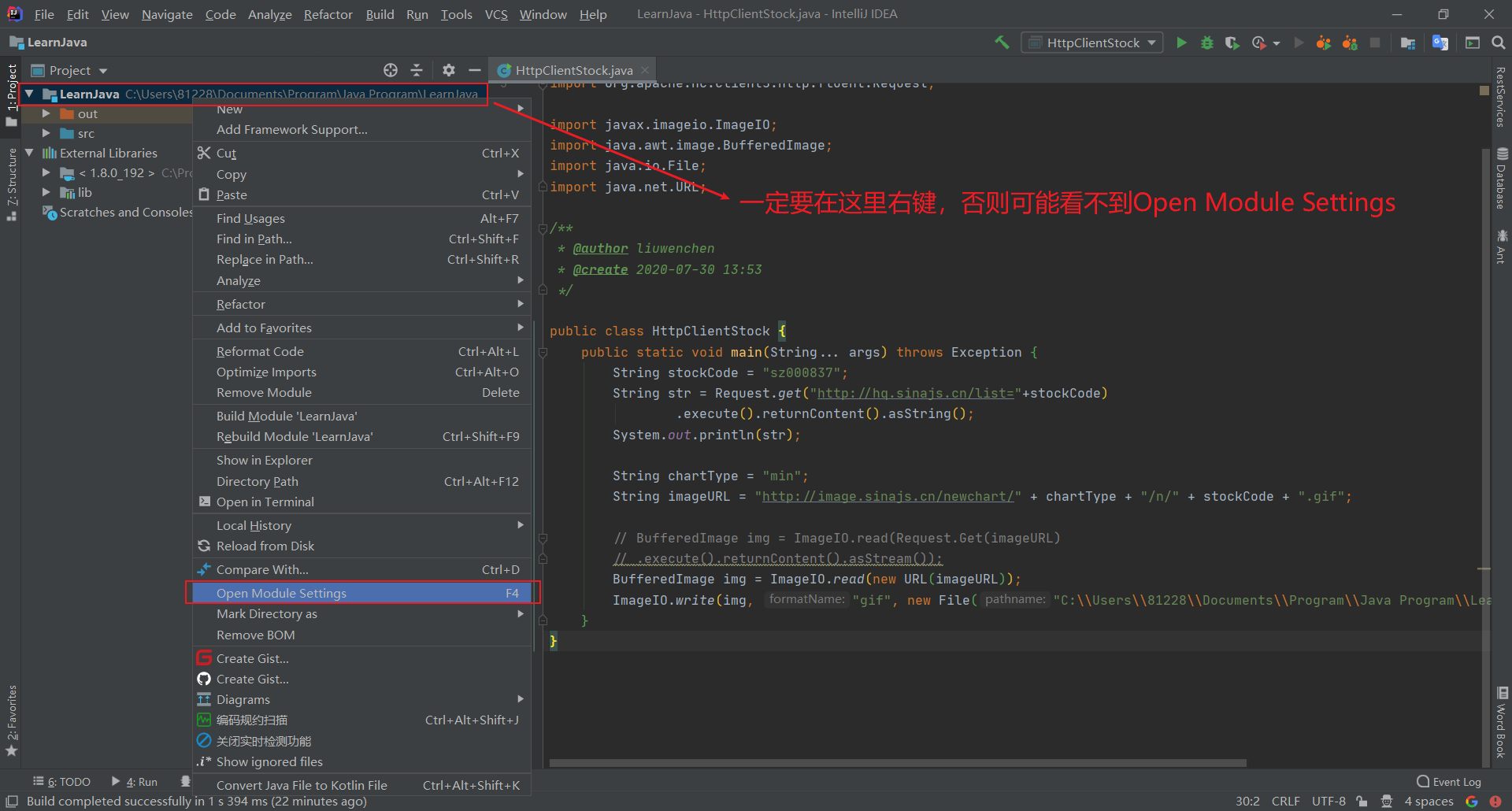Open the TODO tool window
Image resolution: width=1512 pixels, height=811 pixels.
[x=68, y=781]
